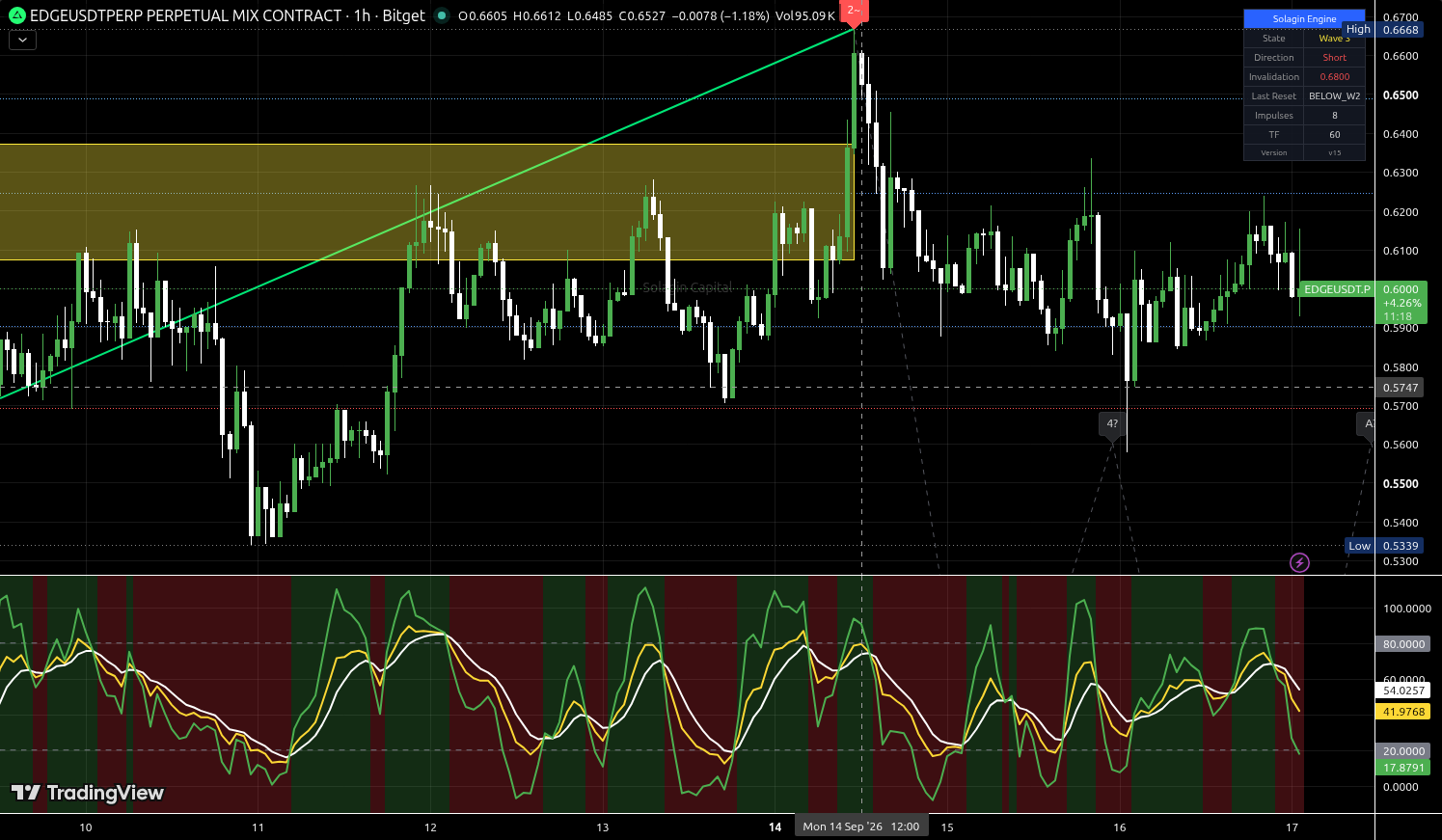Click the date '10' on the time axis
The image size is (1442, 840).
click(x=86, y=827)
